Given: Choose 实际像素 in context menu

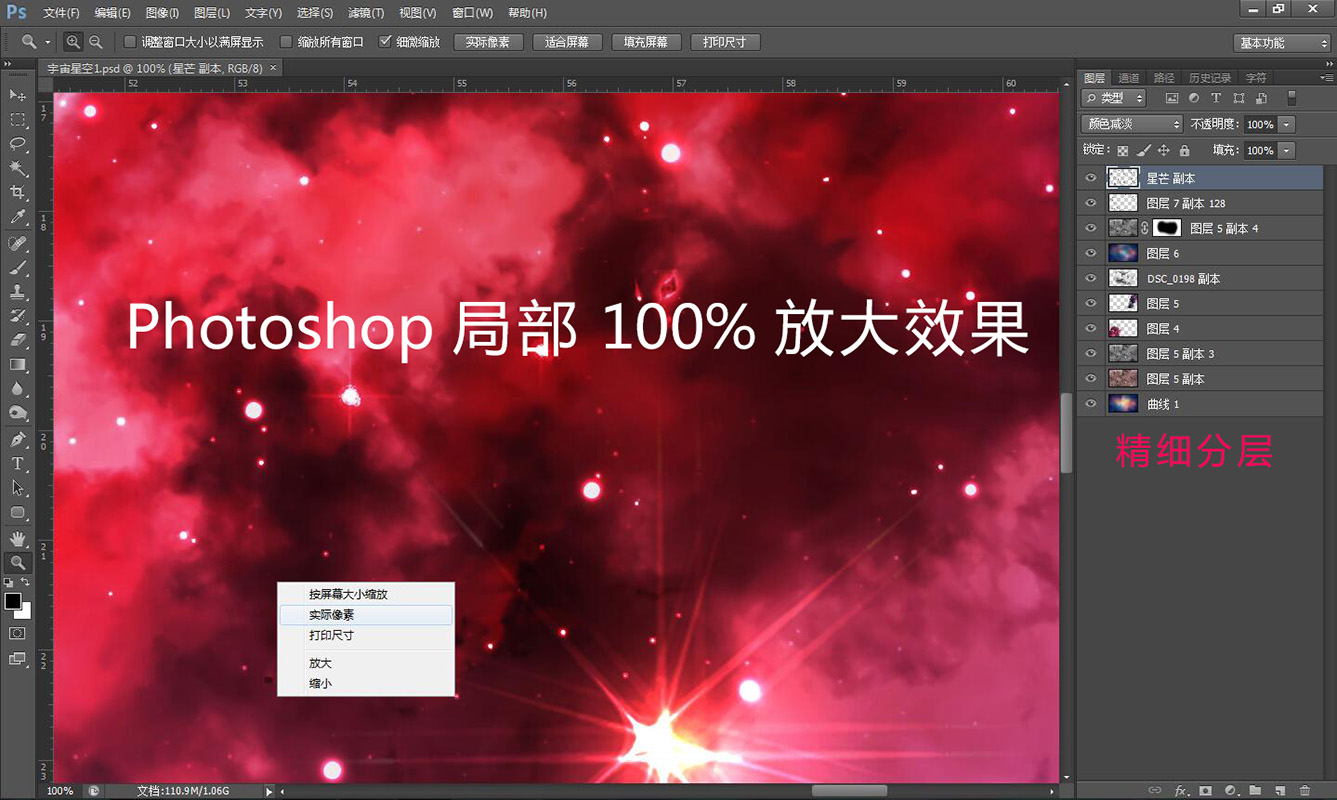Looking at the screenshot, I should tap(366, 615).
